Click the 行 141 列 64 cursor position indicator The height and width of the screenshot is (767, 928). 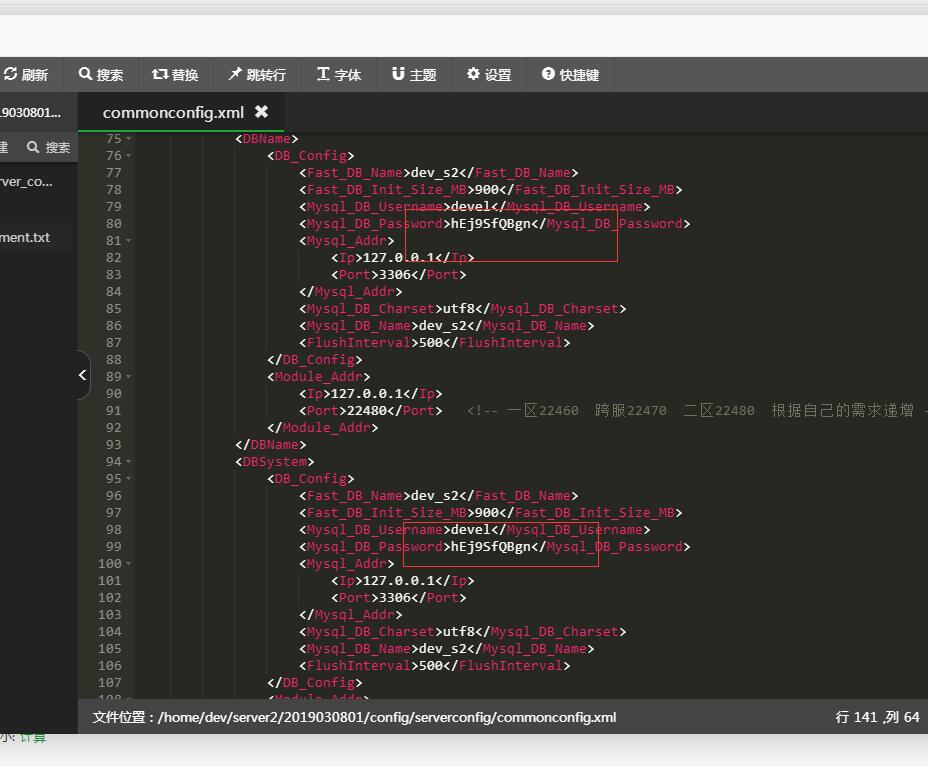click(x=877, y=717)
